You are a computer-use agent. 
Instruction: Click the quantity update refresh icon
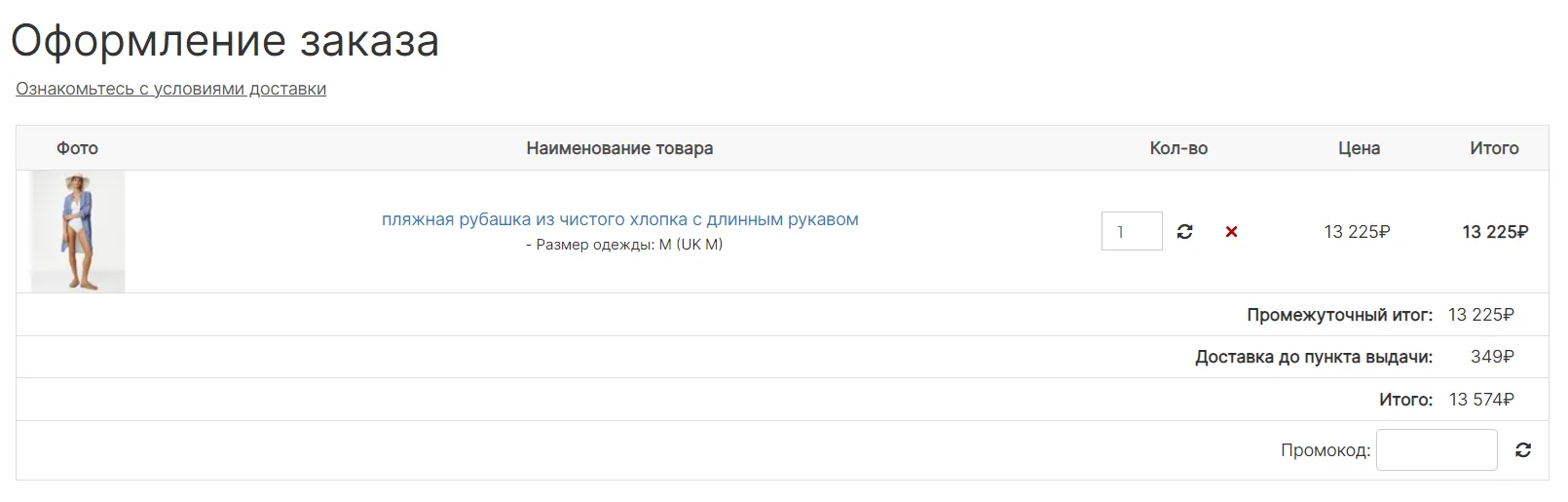(1184, 232)
